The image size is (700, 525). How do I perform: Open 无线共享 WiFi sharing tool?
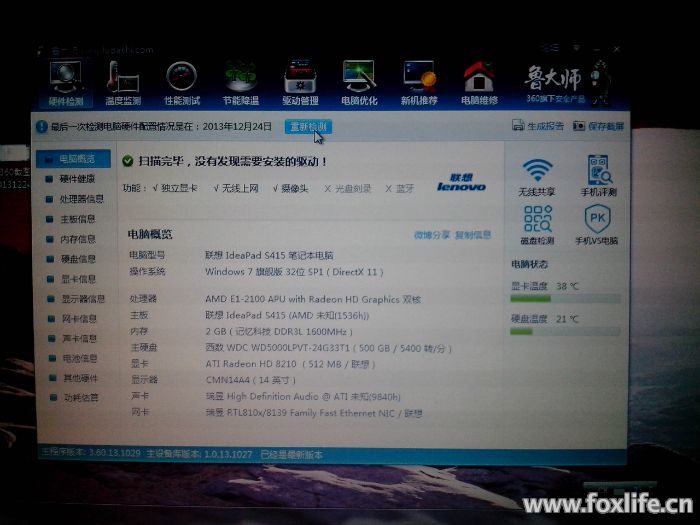(538, 175)
